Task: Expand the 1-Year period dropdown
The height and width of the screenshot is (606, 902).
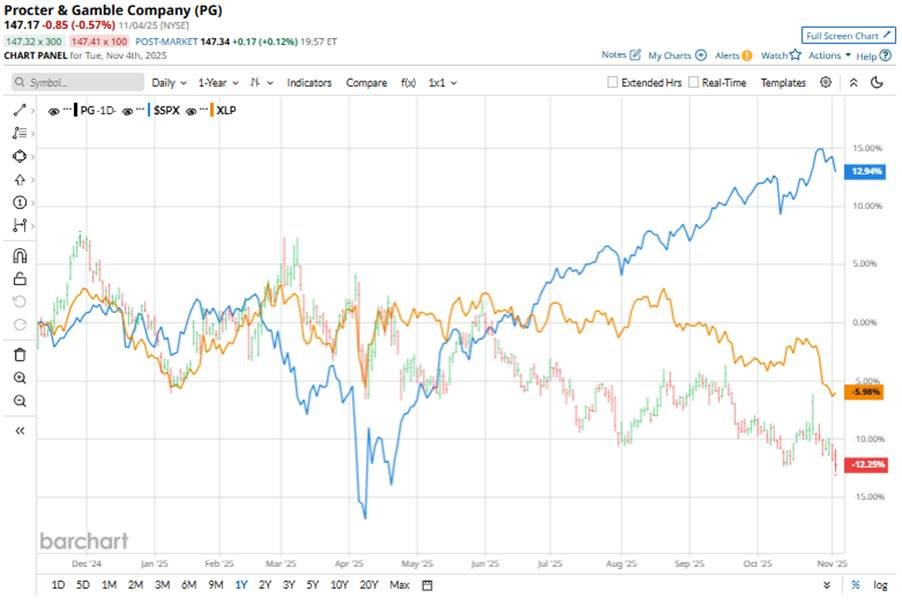Action: pos(217,83)
